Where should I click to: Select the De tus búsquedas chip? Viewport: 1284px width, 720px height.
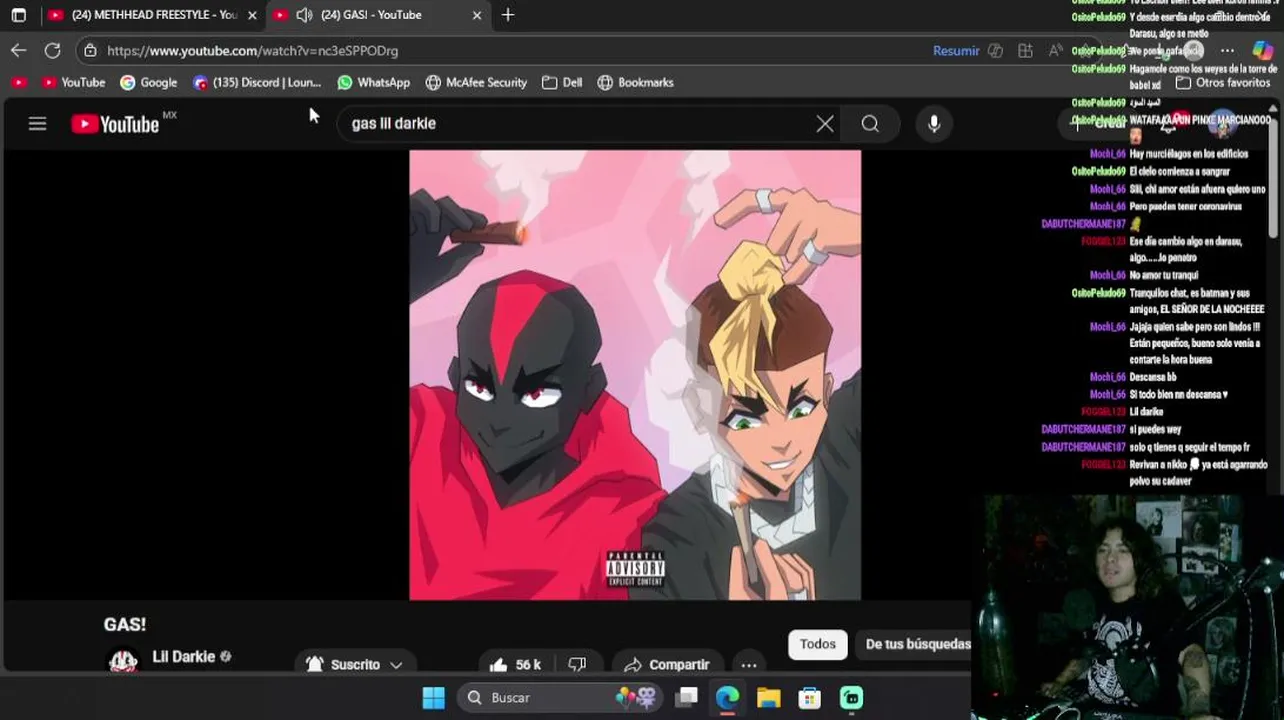918,645
